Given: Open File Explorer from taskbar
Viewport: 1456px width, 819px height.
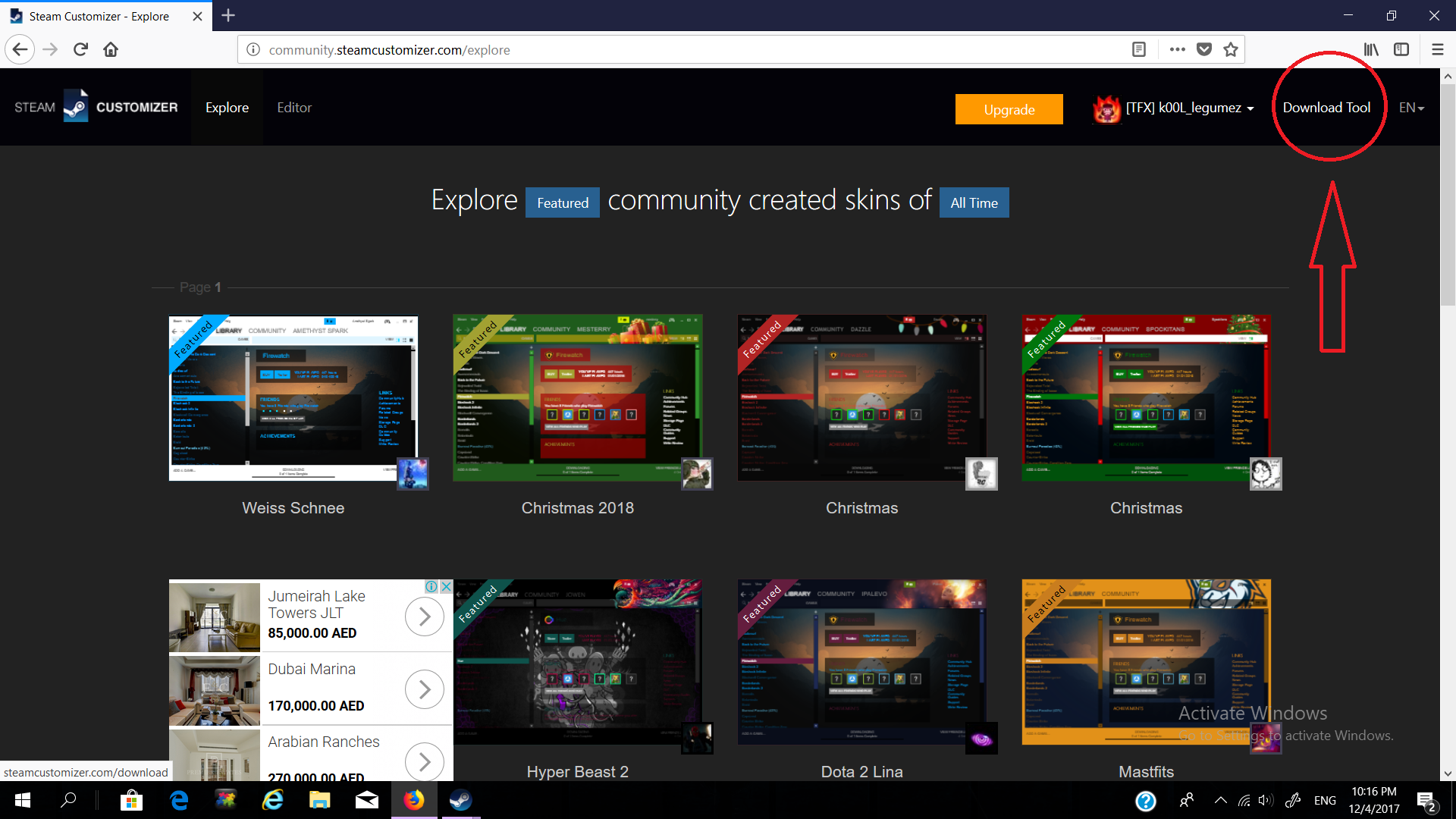Looking at the screenshot, I should point(319,800).
